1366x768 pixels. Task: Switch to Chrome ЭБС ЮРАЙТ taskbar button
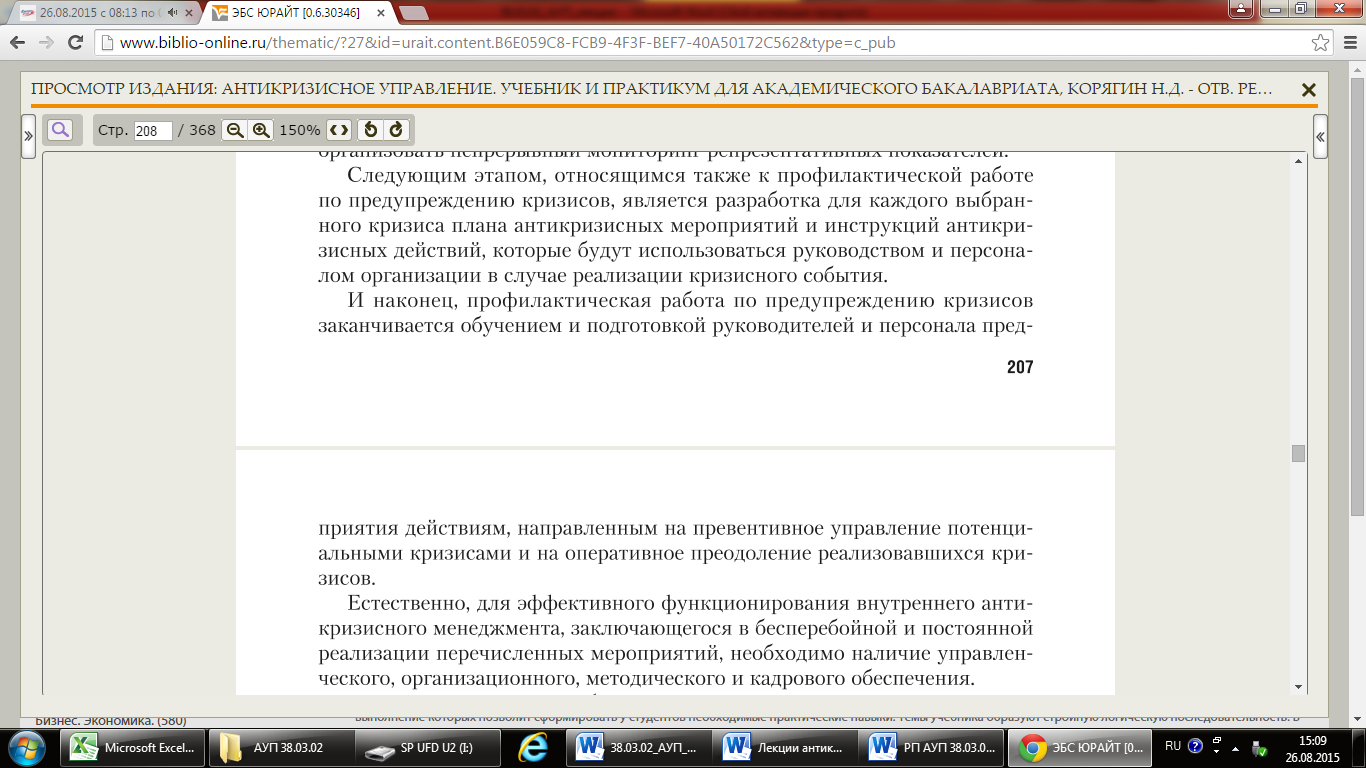coord(1079,747)
